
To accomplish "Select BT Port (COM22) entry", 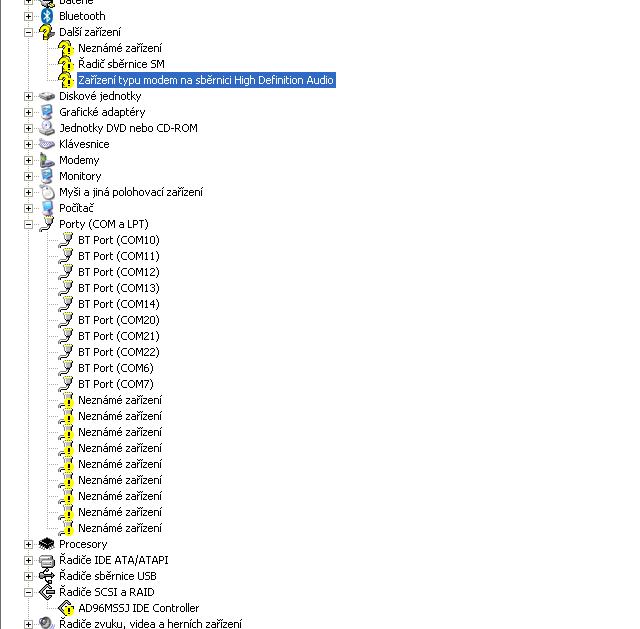I will point(118,352).
